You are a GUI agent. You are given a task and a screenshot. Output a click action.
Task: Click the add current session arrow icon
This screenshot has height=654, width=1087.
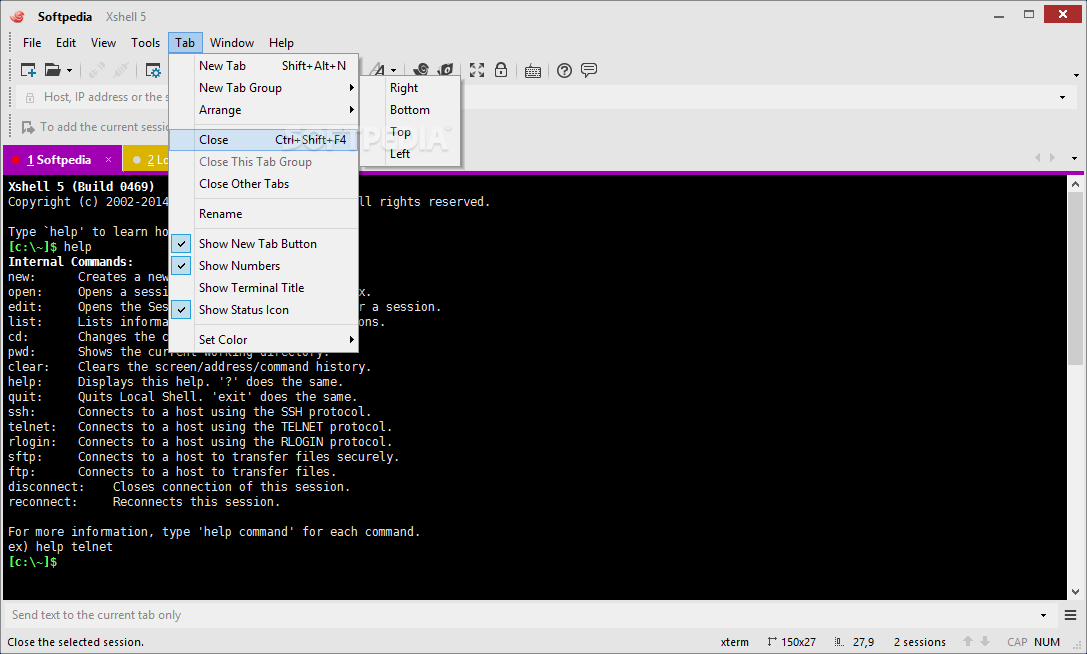tap(28, 128)
